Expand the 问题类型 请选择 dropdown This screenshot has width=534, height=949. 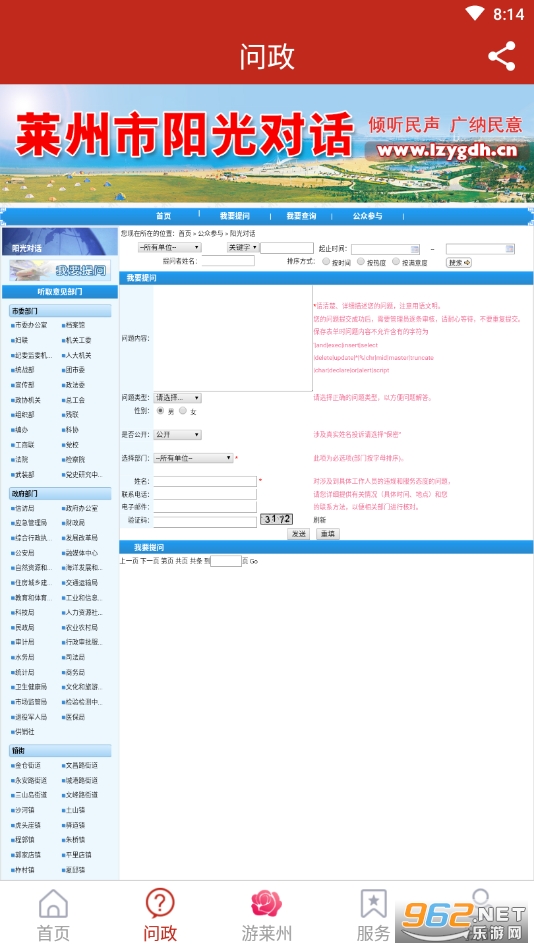click(x=177, y=398)
